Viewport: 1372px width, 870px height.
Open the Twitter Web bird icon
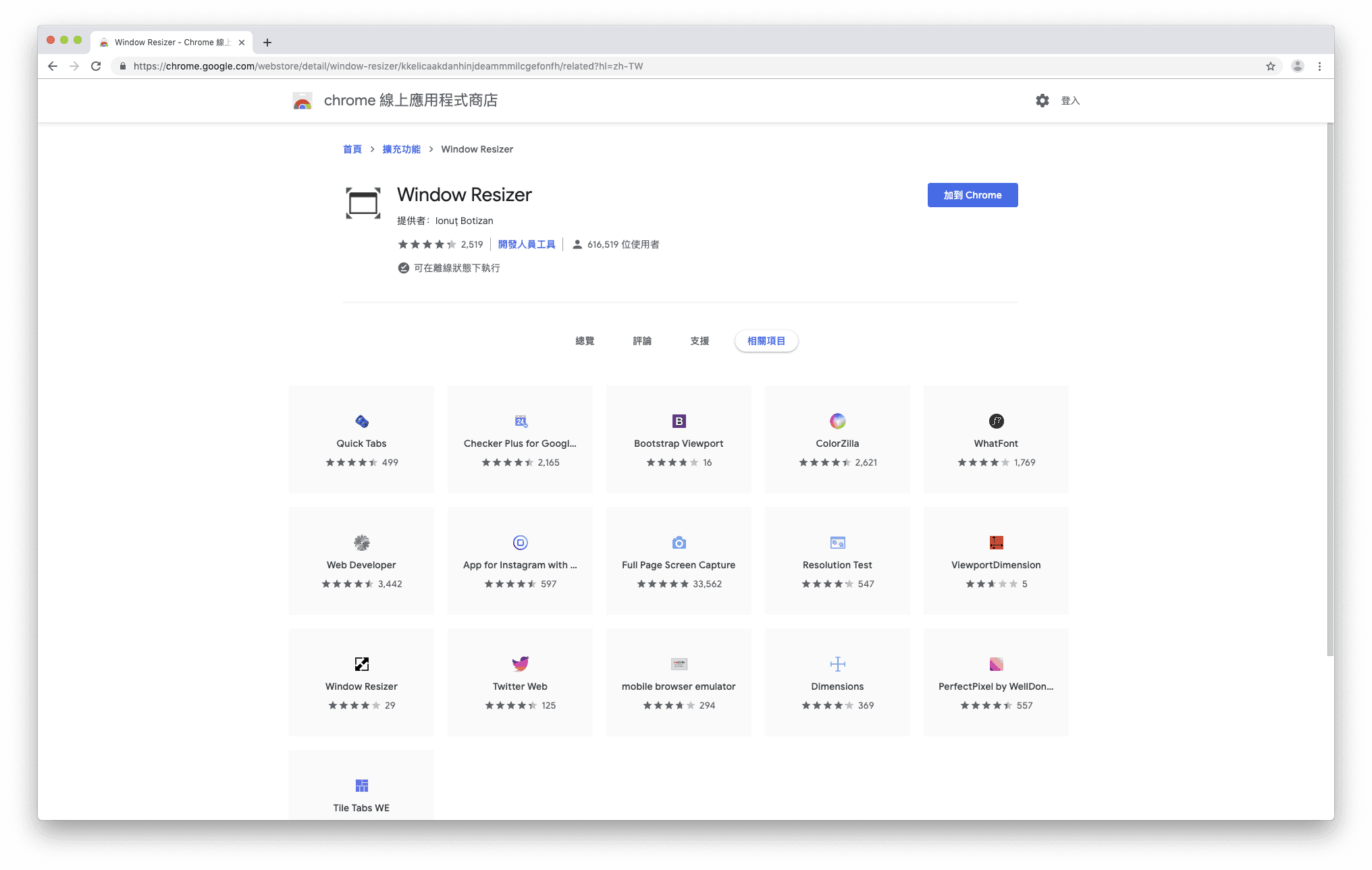point(520,664)
